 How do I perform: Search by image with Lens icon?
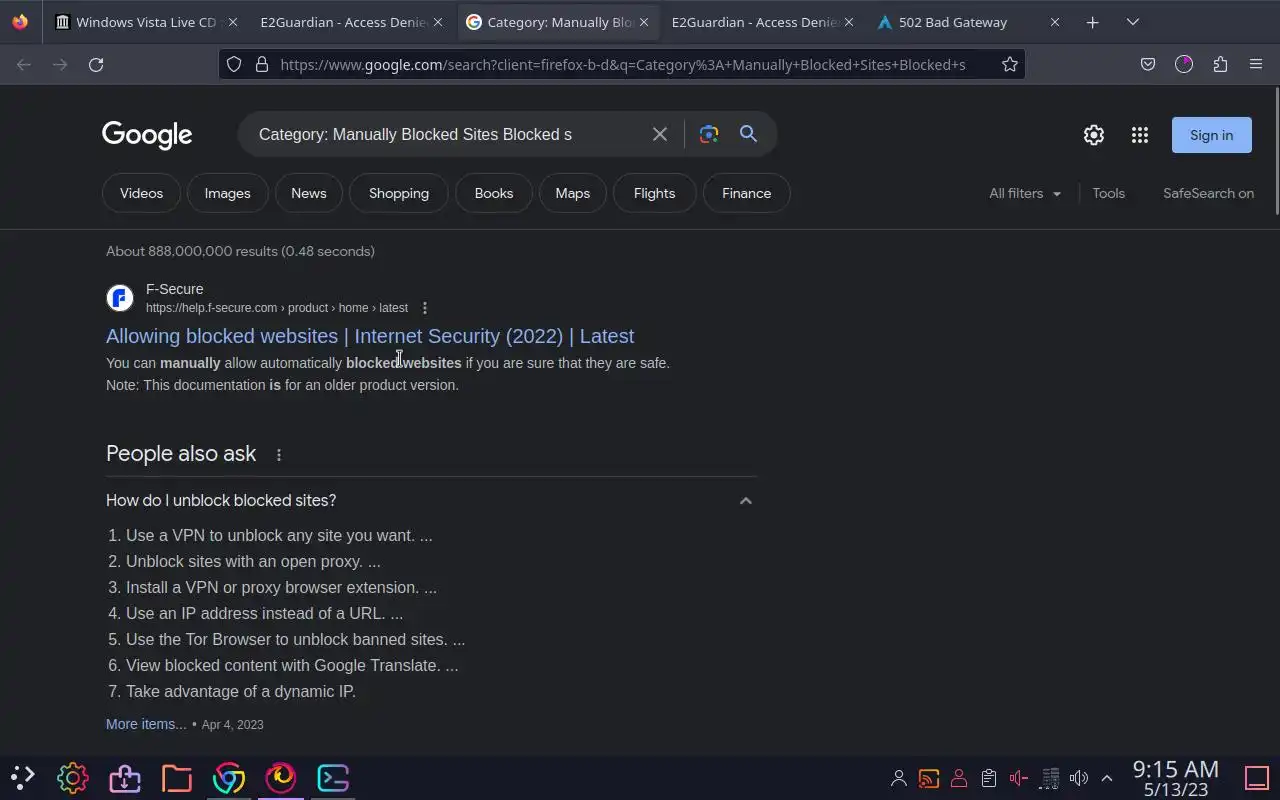tap(709, 134)
